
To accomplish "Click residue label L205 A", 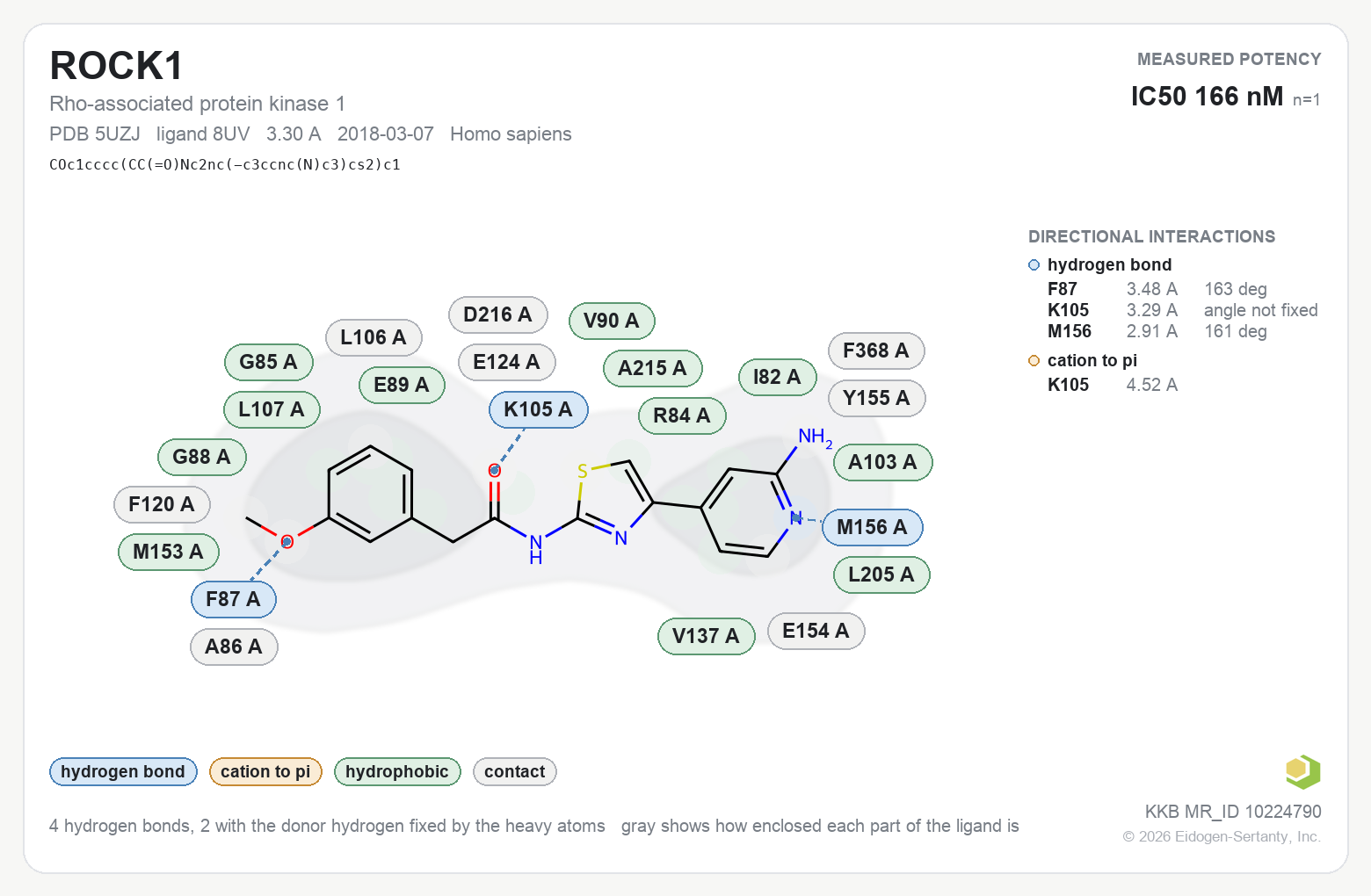I will [x=881, y=574].
